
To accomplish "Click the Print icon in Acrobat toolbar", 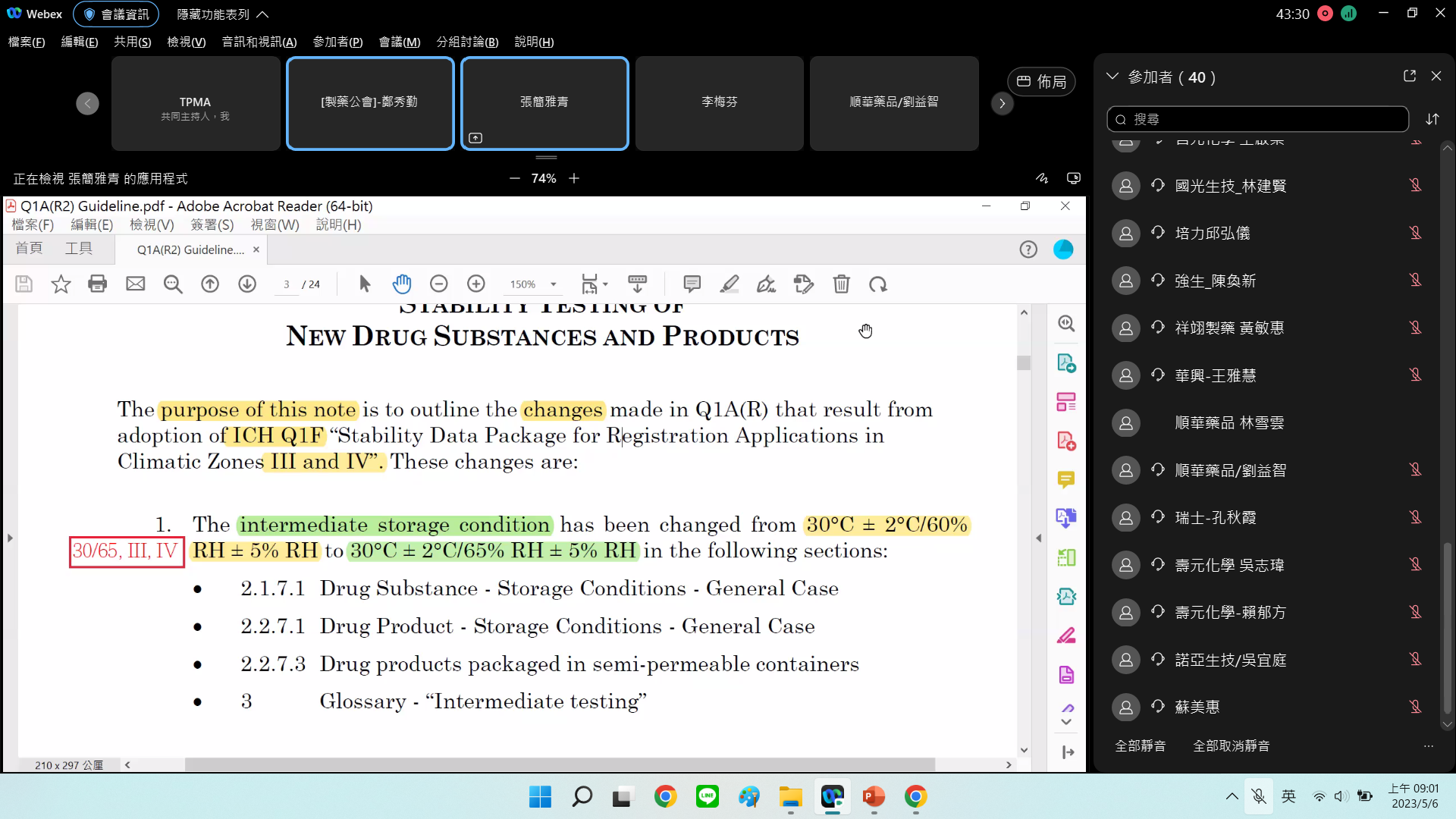I will tap(98, 284).
